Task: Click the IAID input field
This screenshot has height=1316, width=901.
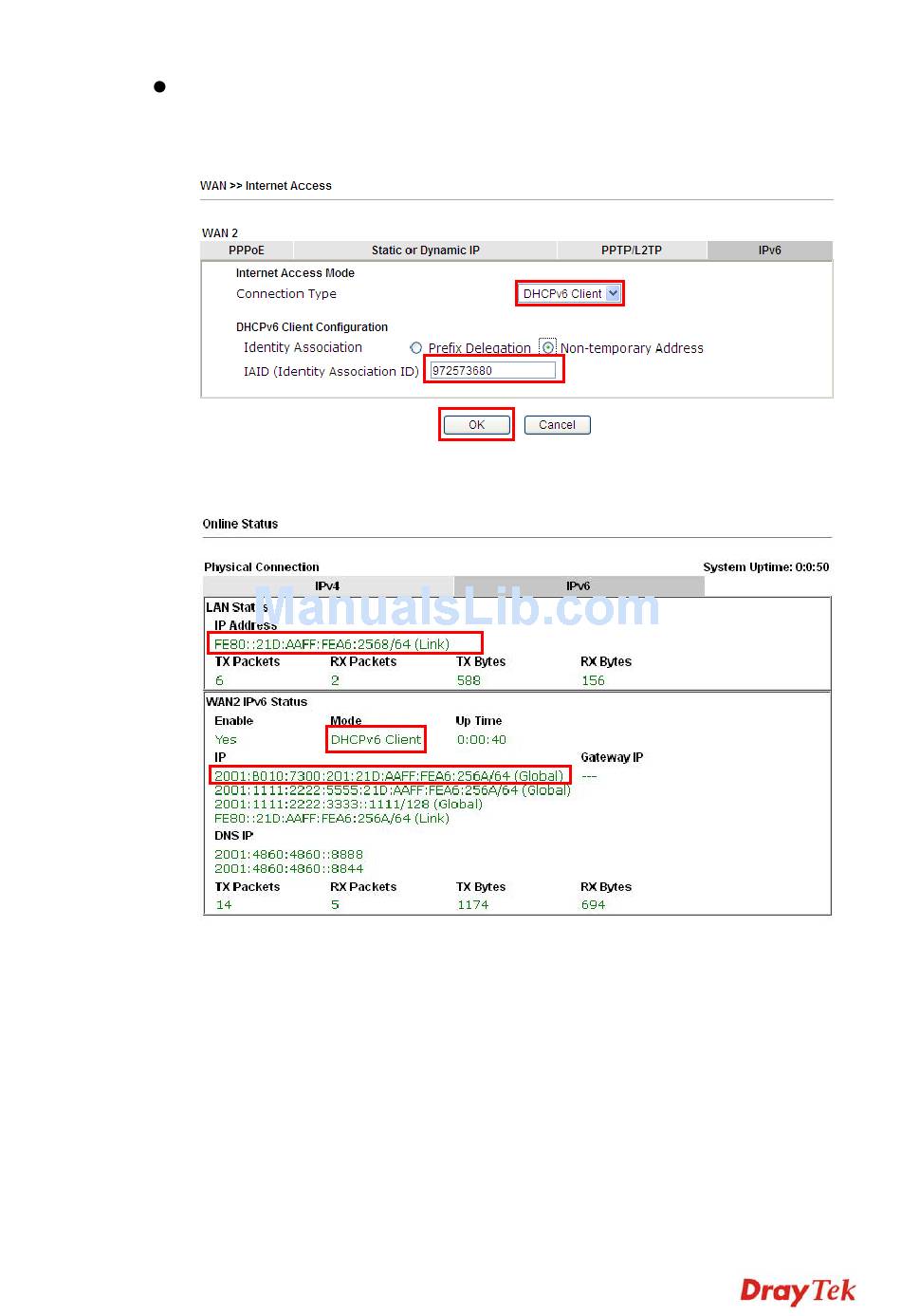Action: tap(493, 371)
